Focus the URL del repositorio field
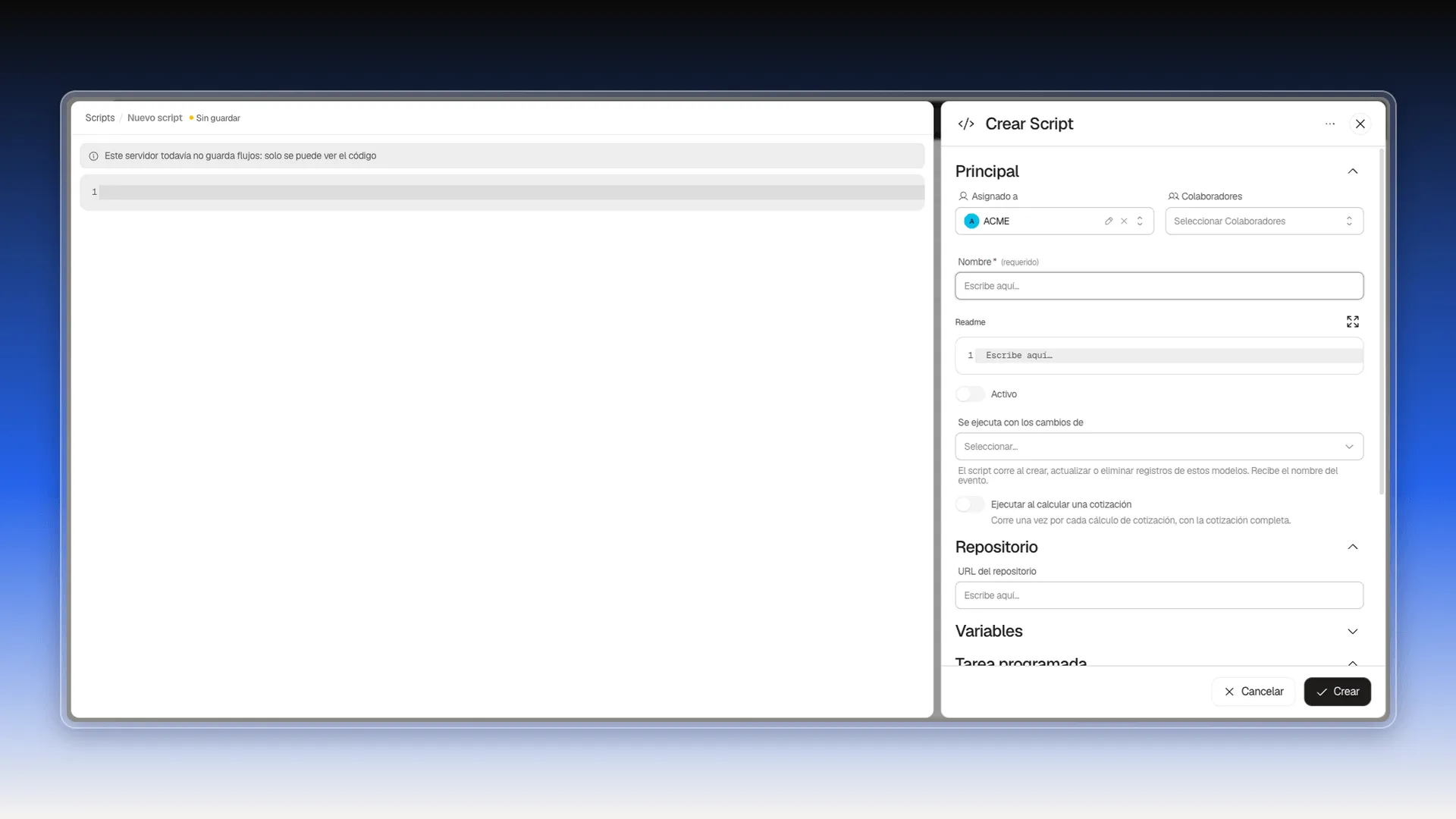This screenshot has width=1456, height=819. click(x=1159, y=595)
